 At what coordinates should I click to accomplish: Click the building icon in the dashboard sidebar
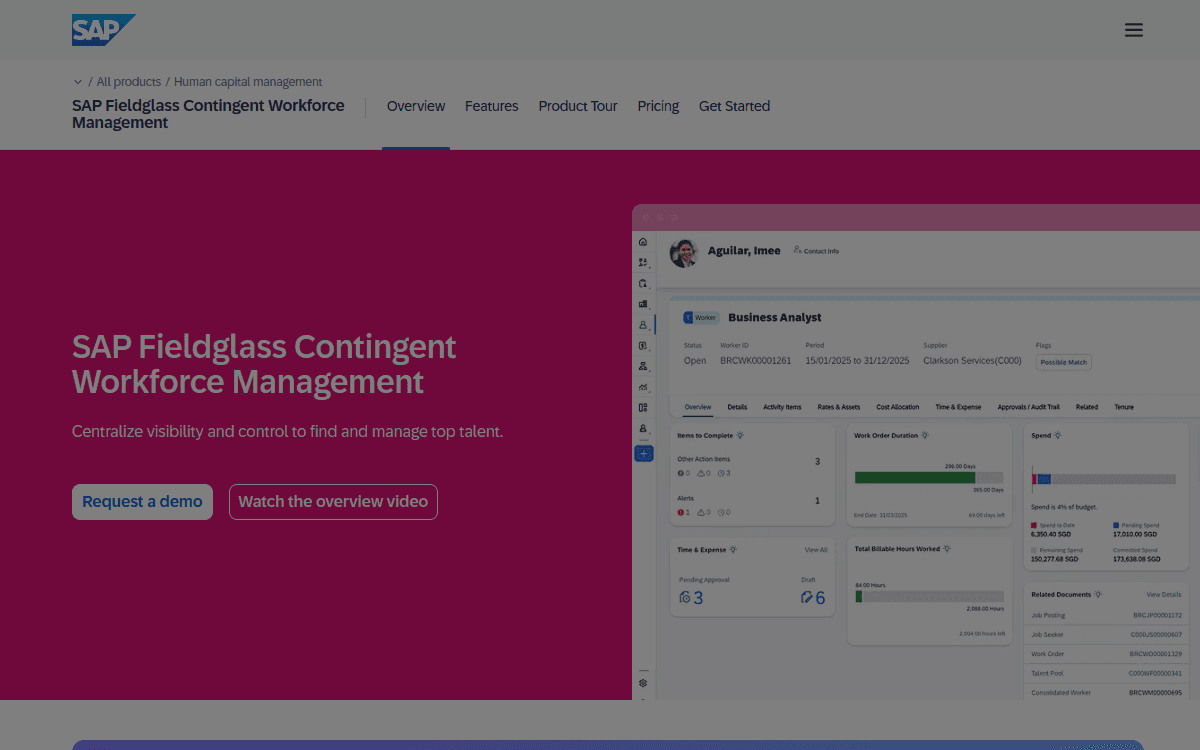[643, 304]
